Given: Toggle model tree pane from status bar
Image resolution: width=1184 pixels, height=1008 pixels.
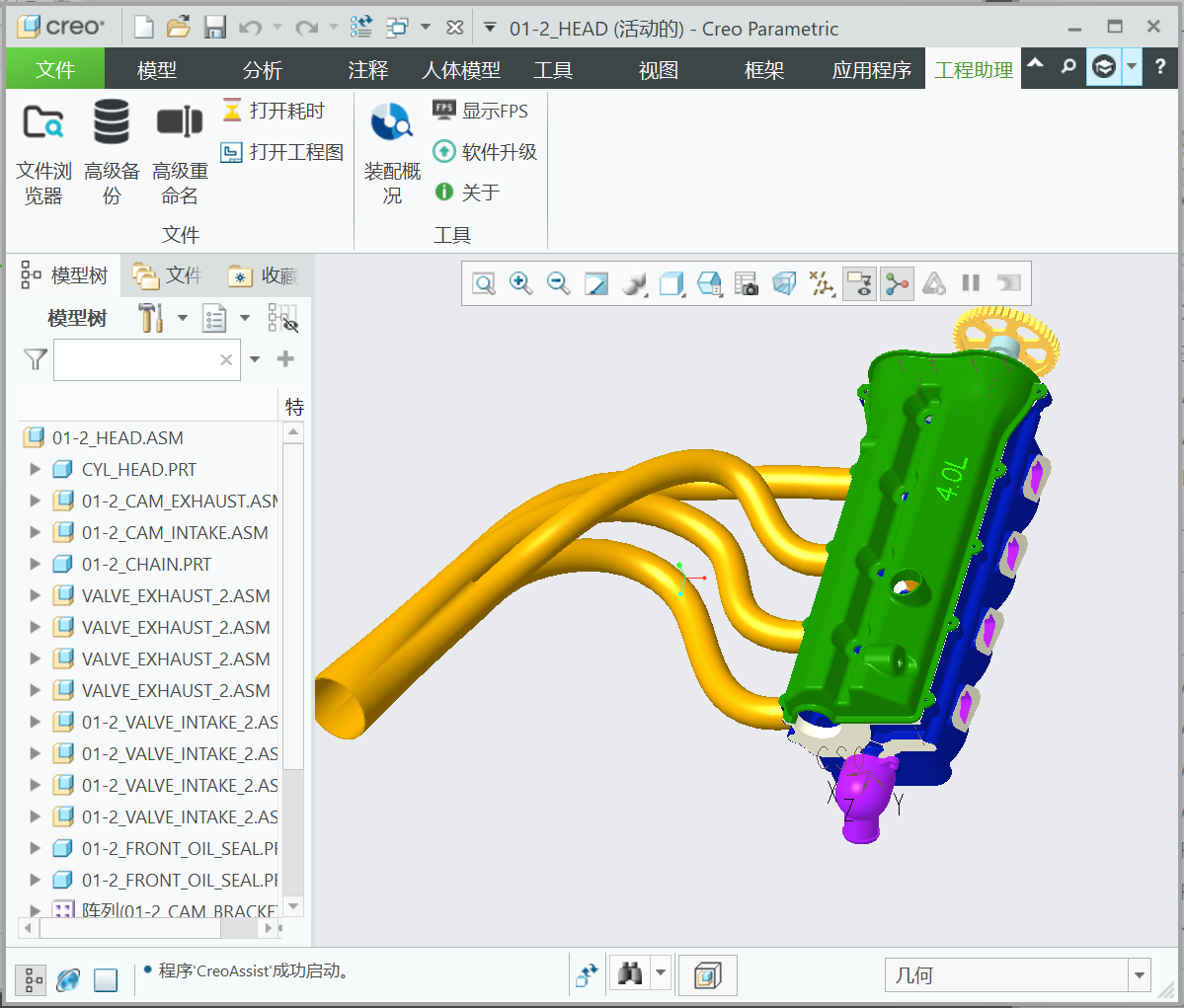Looking at the screenshot, I should 31,979.
